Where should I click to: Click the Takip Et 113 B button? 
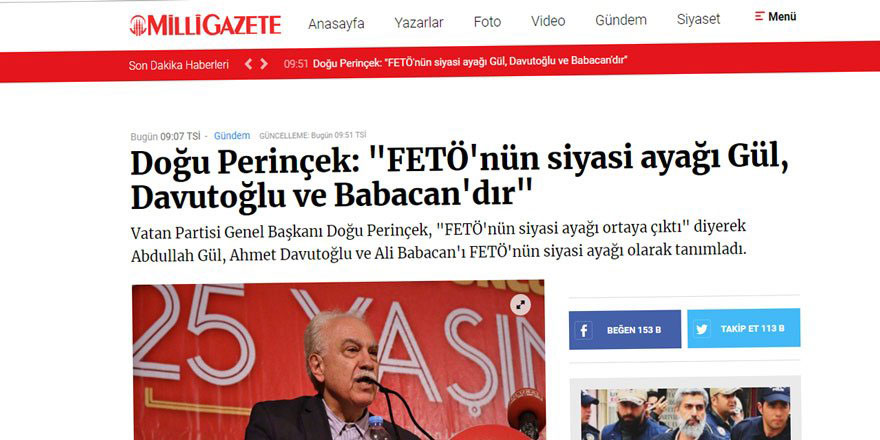[744, 328]
